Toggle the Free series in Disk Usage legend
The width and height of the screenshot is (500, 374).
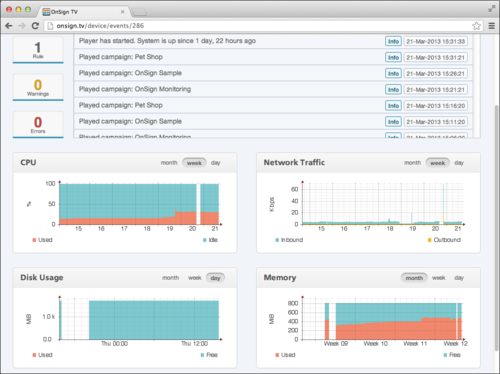pos(209,355)
